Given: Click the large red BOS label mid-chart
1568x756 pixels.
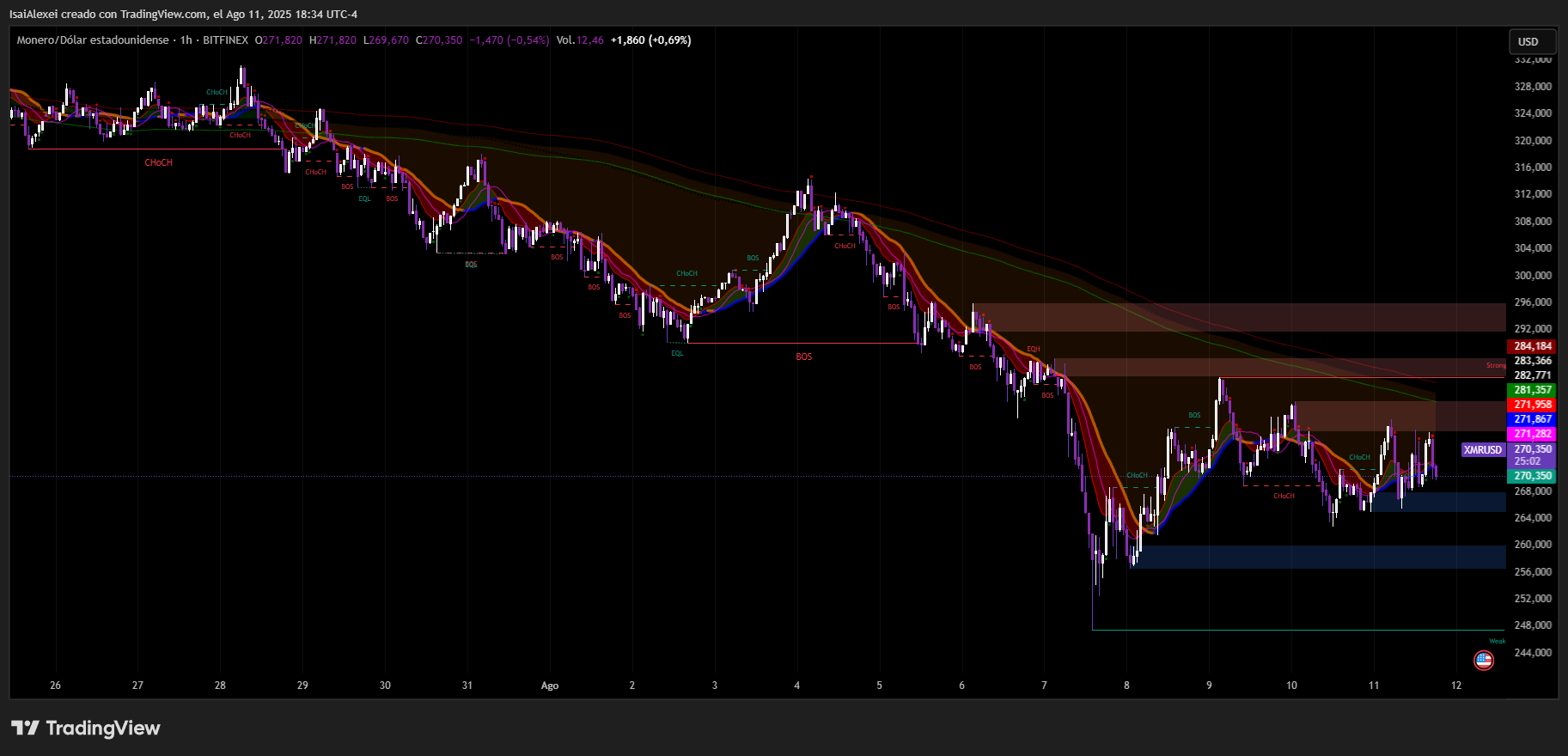Looking at the screenshot, I should (803, 357).
